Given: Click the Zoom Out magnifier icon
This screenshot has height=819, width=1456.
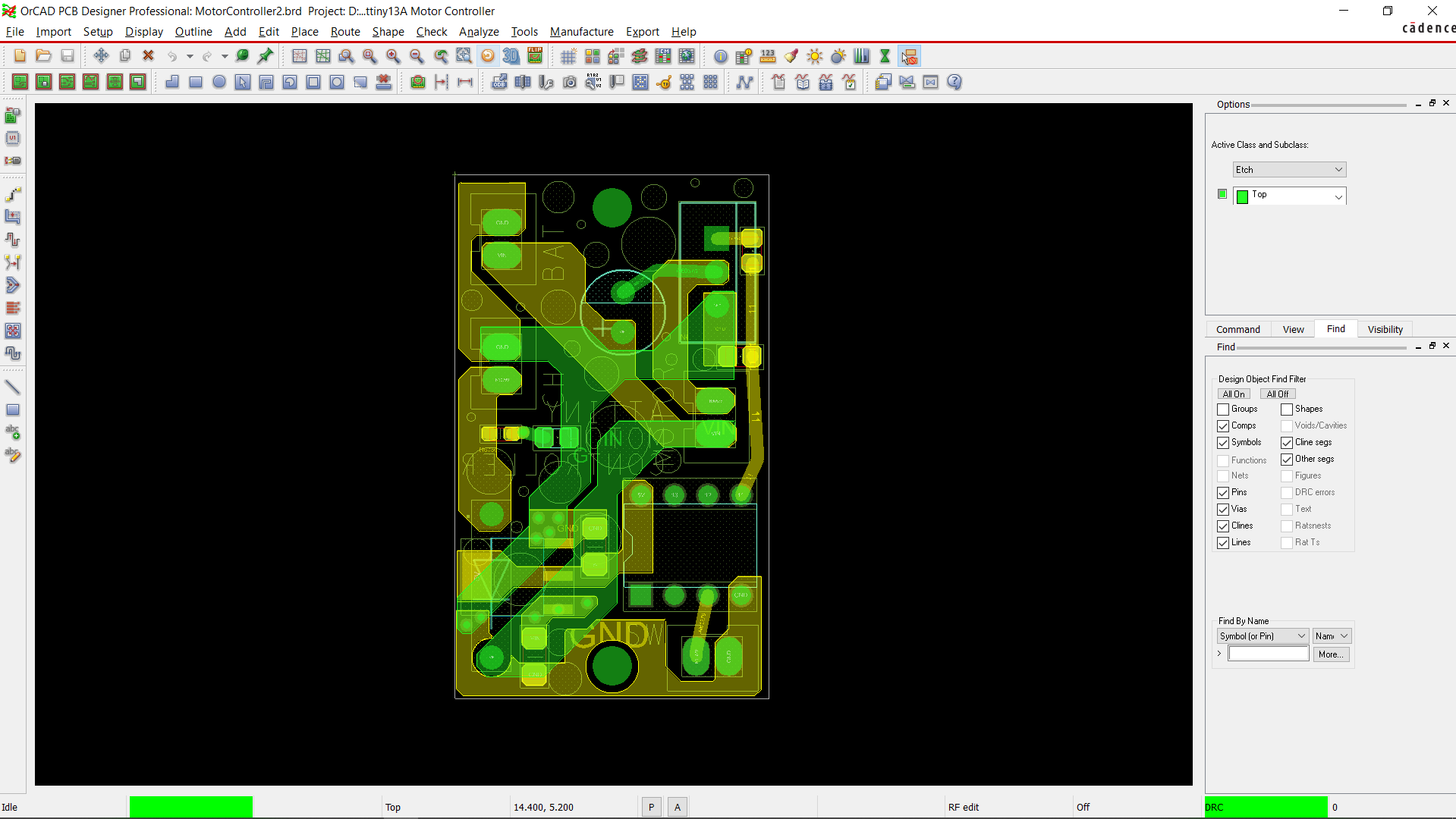Looking at the screenshot, I should pyautogui.click(x=417, y=55).
